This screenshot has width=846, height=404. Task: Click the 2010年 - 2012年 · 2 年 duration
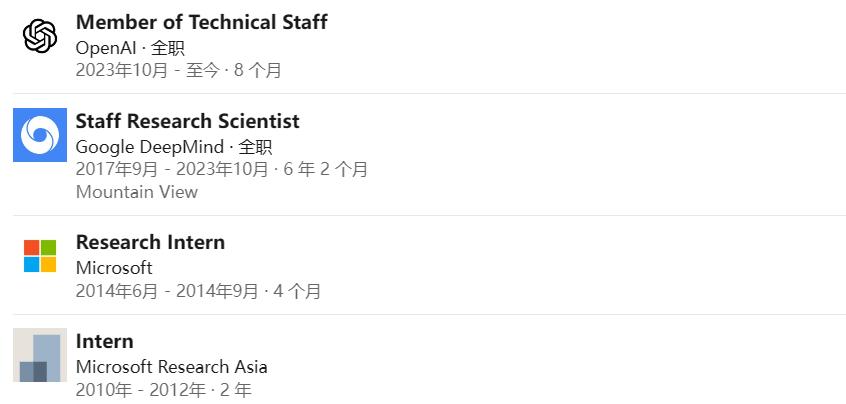tap(163, 389)
